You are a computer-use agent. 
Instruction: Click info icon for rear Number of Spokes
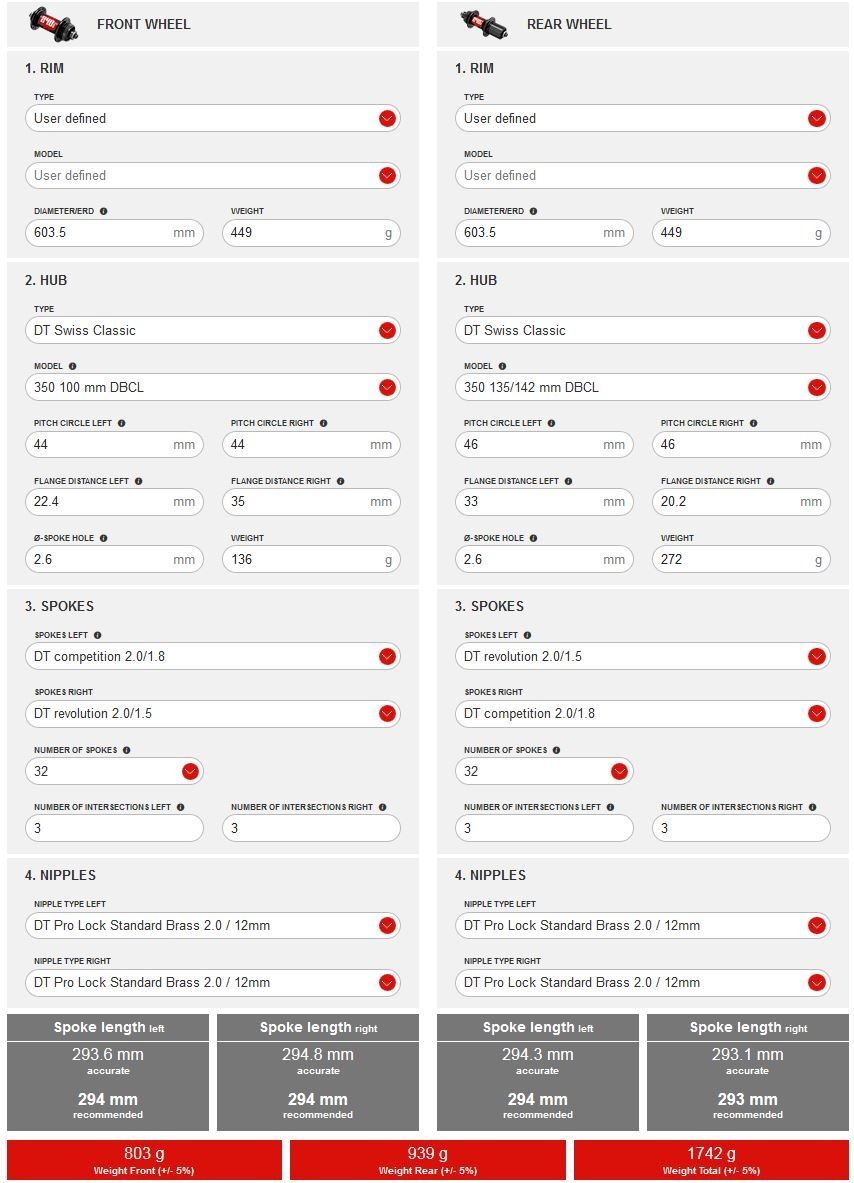click(556, 750)
